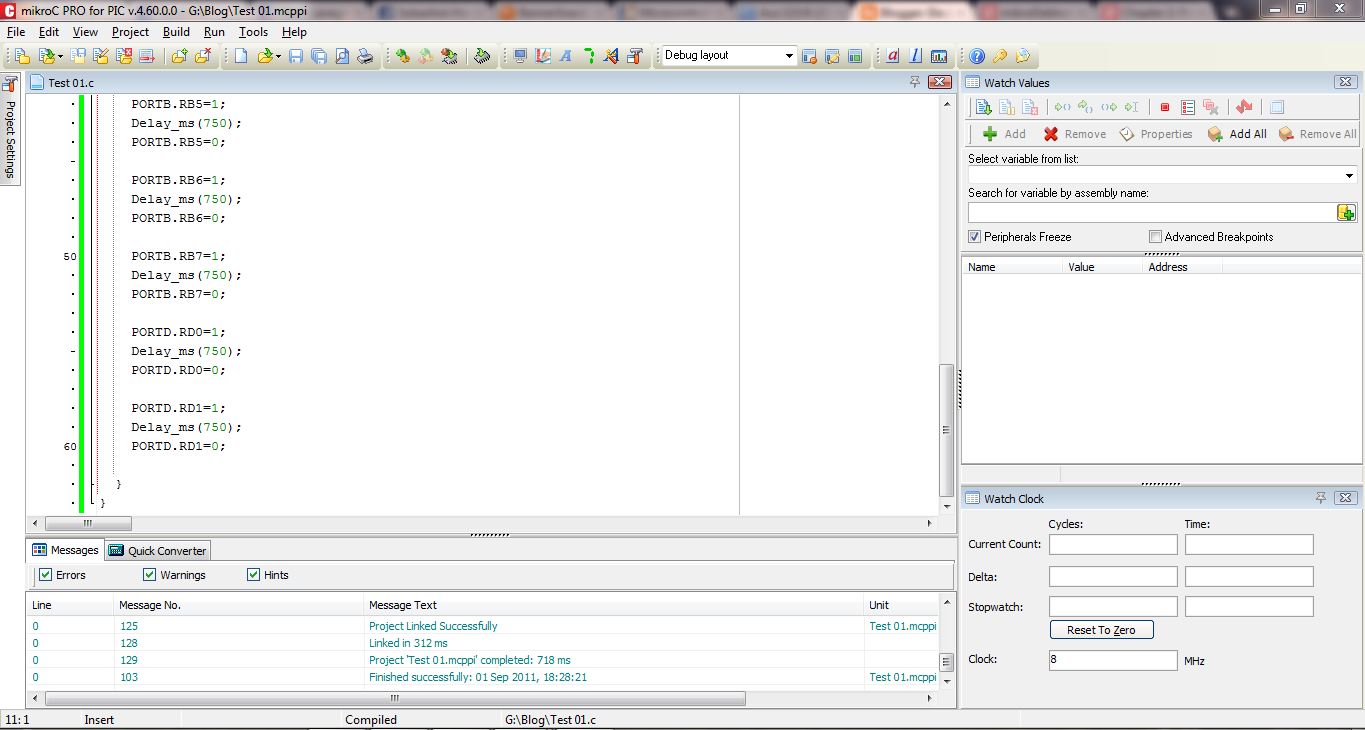The height and width of the screenshot is (730, 1365).
Task: Expand the 'Select variable from list' dropdown
Action: coord(1350,175)
